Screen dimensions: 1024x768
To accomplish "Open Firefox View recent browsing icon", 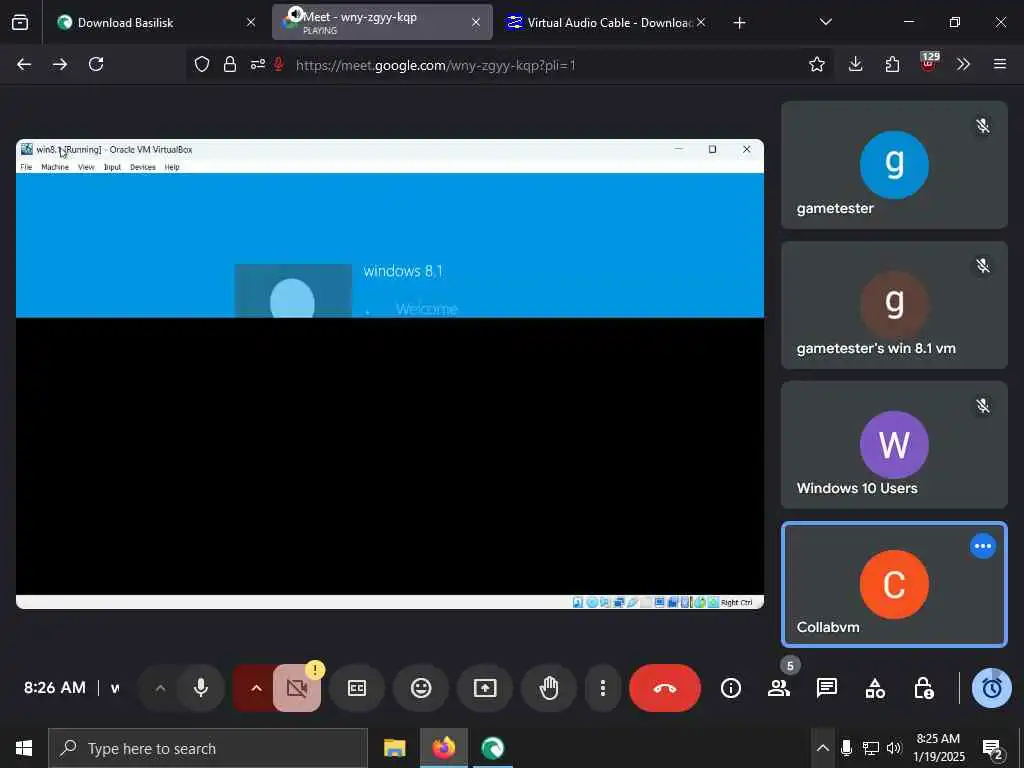I will click(x=20, y=22).
